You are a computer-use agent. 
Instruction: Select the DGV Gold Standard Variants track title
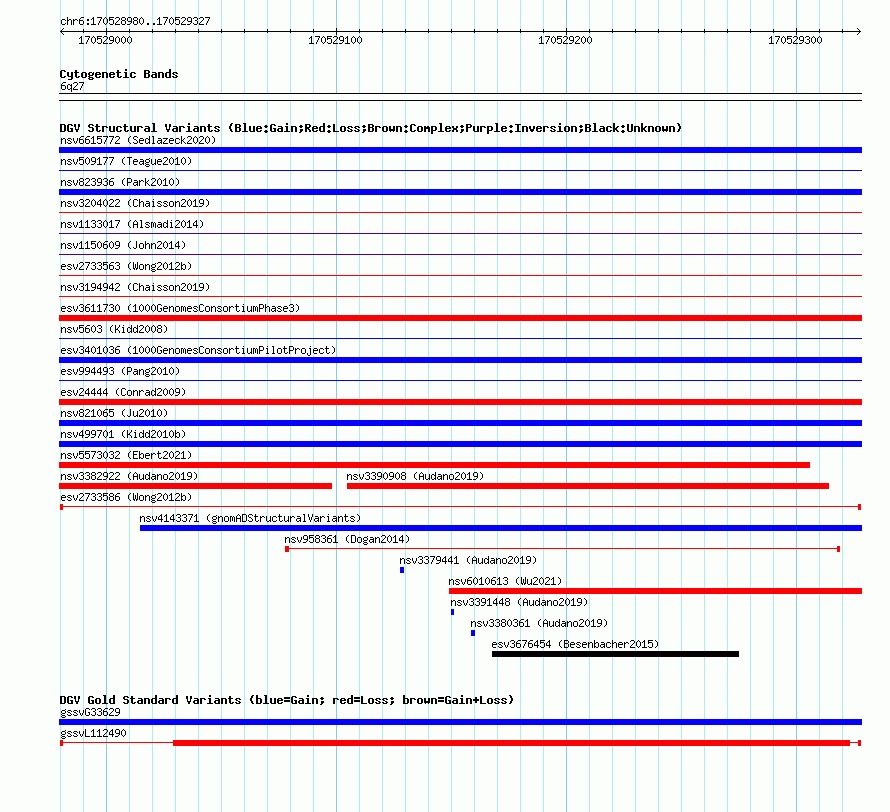(287, 700)
